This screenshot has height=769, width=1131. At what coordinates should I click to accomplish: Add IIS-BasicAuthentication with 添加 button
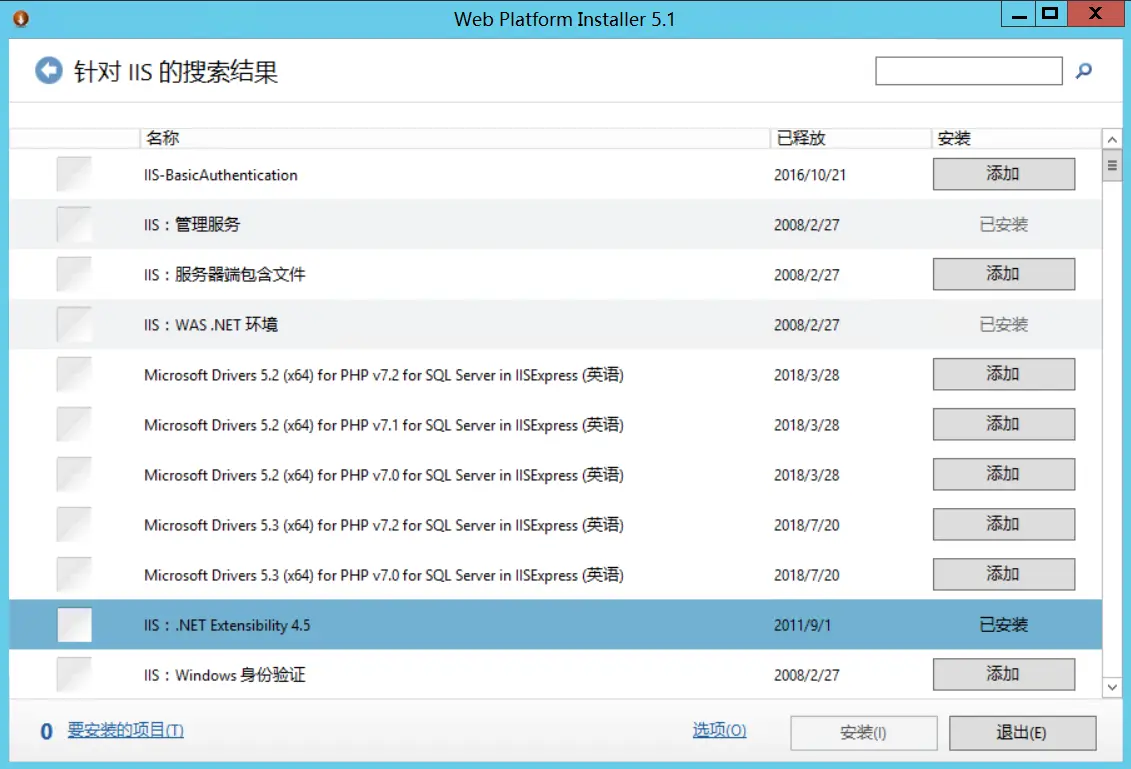click(1003, 174)
